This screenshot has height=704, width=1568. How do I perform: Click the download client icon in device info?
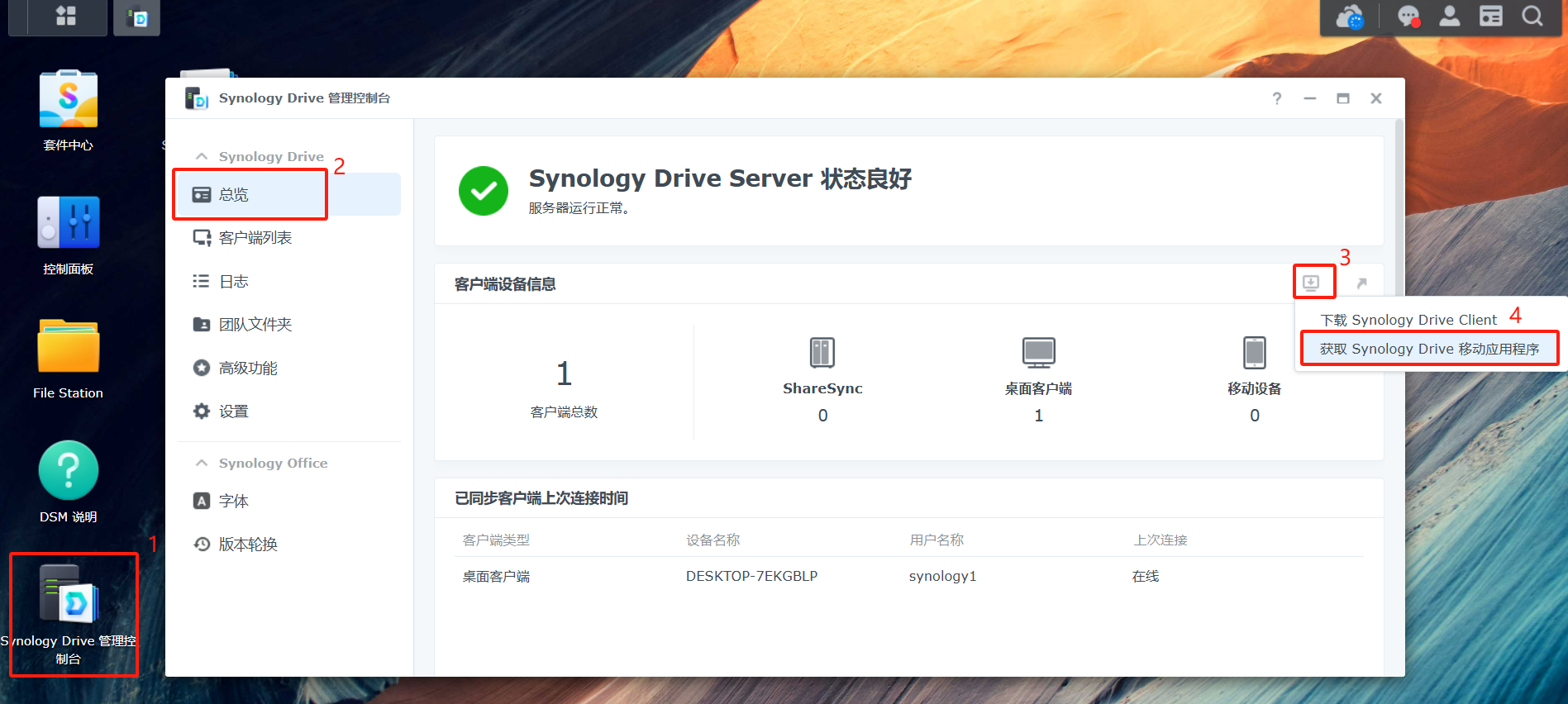coord(1311,283)
